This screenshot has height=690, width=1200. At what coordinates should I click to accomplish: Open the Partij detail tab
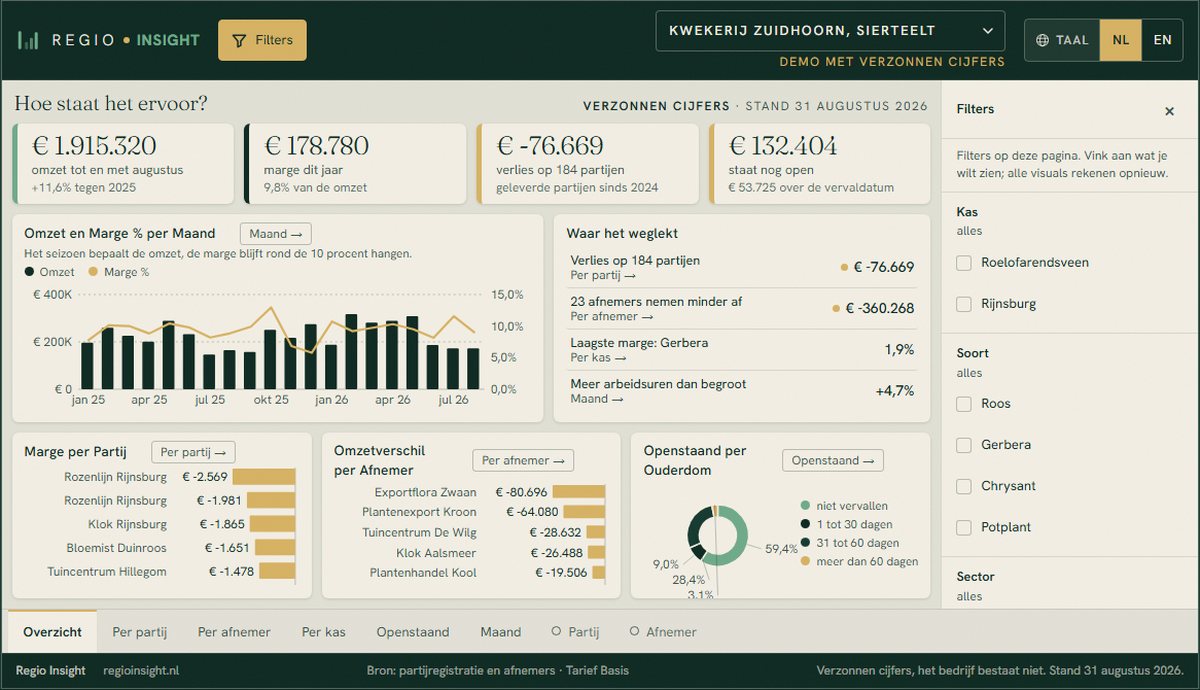[x=576, y=632]
